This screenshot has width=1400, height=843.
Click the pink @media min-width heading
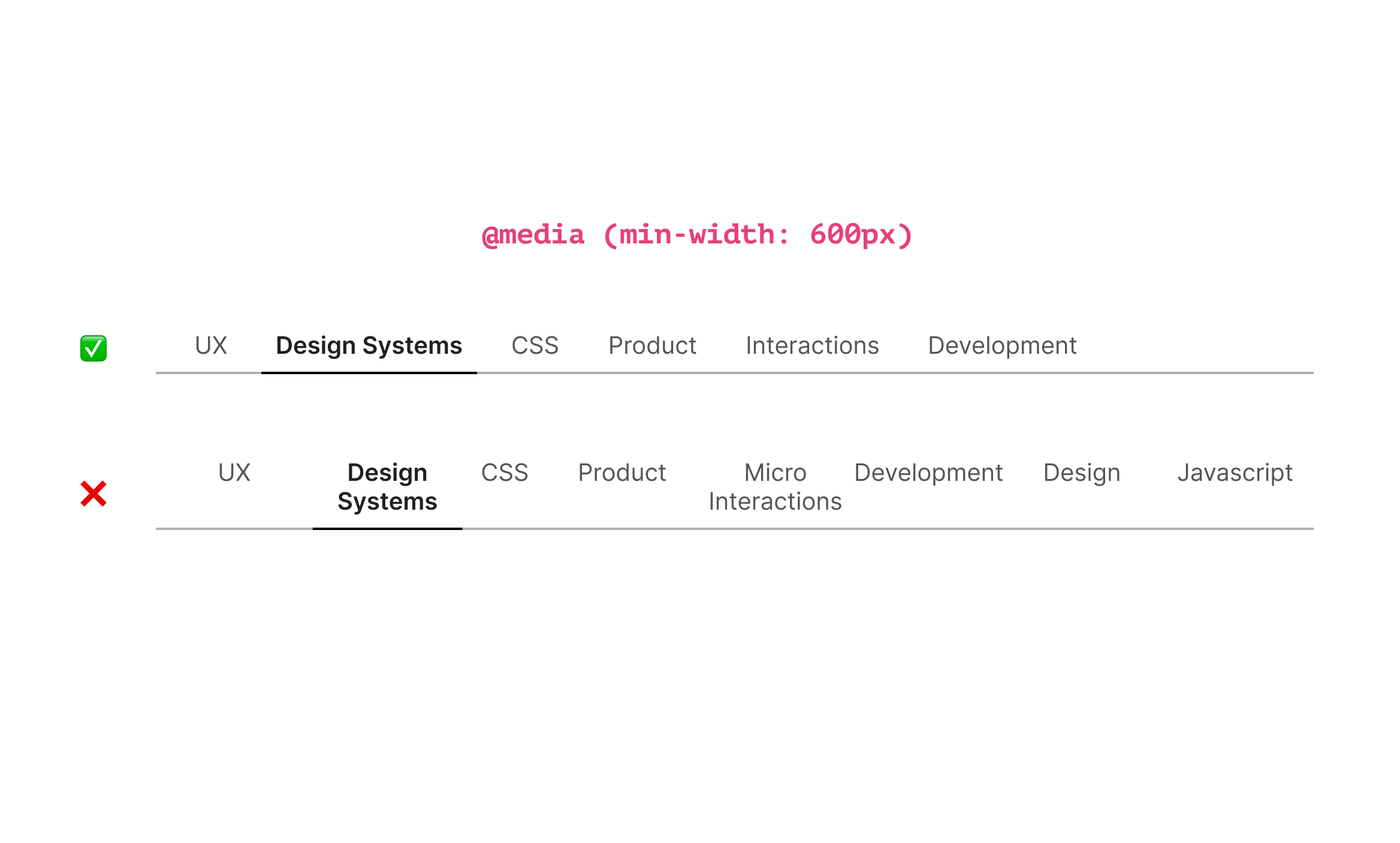(x=697, y=235)
